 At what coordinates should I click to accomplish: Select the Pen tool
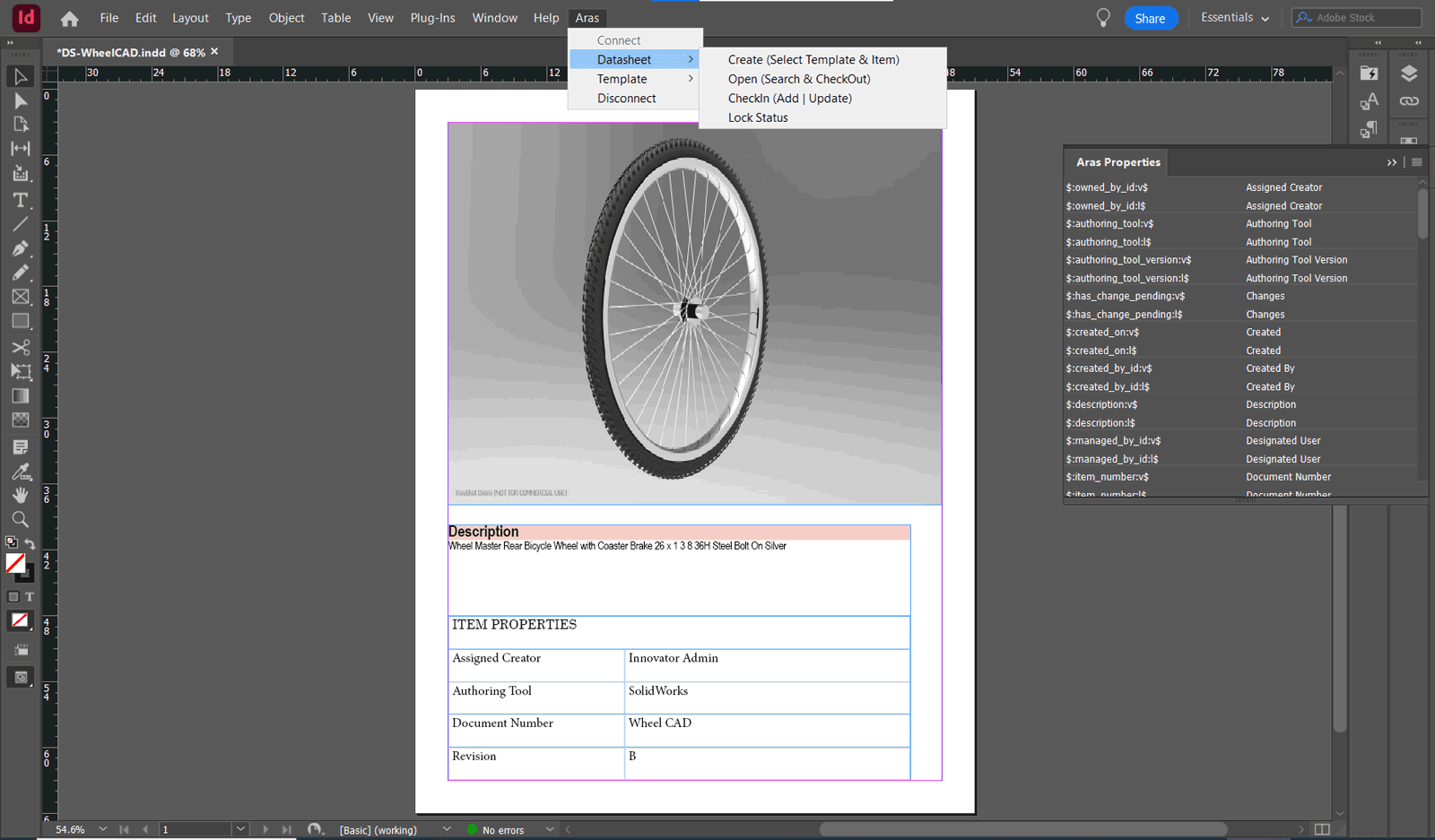tap(20, 248)
